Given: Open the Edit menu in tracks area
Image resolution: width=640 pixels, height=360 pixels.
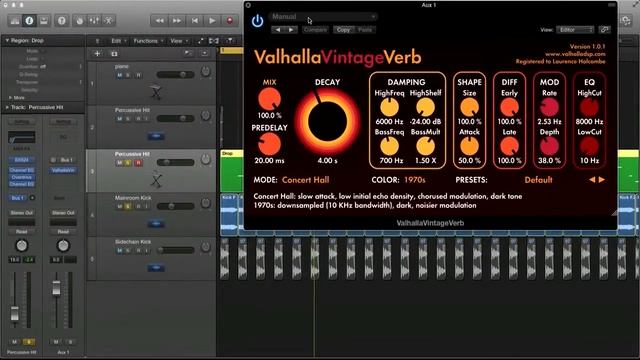Looking at the screenshot, I should point(118,41).
